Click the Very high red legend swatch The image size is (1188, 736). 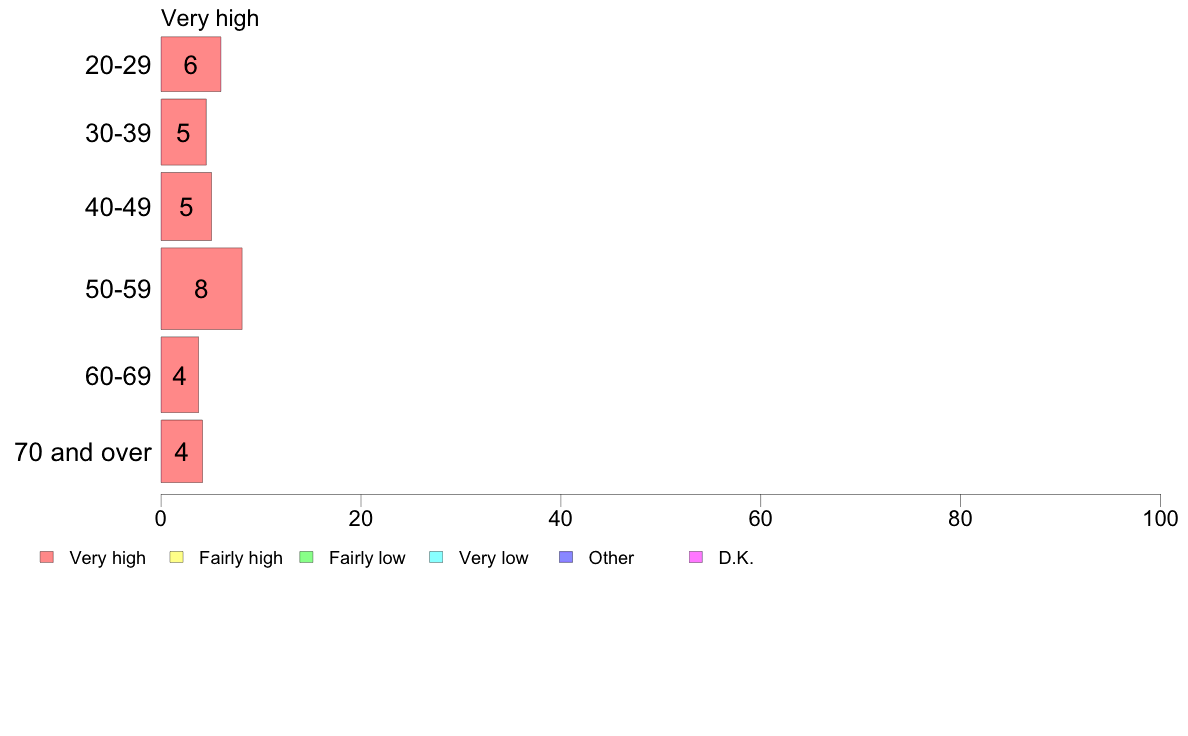47,557
